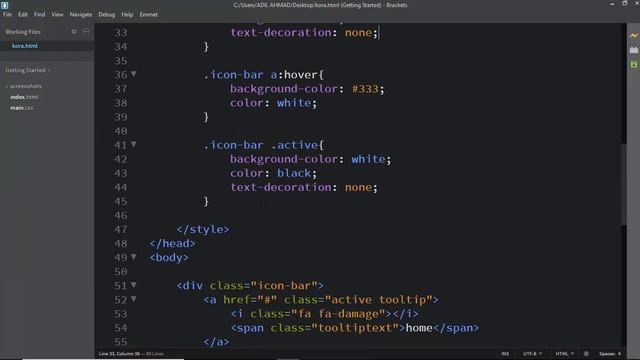Viewport: 640px width, 360px height.
Task: Start Live Preview with the lightning bolt icon
Action: [633, 36]
